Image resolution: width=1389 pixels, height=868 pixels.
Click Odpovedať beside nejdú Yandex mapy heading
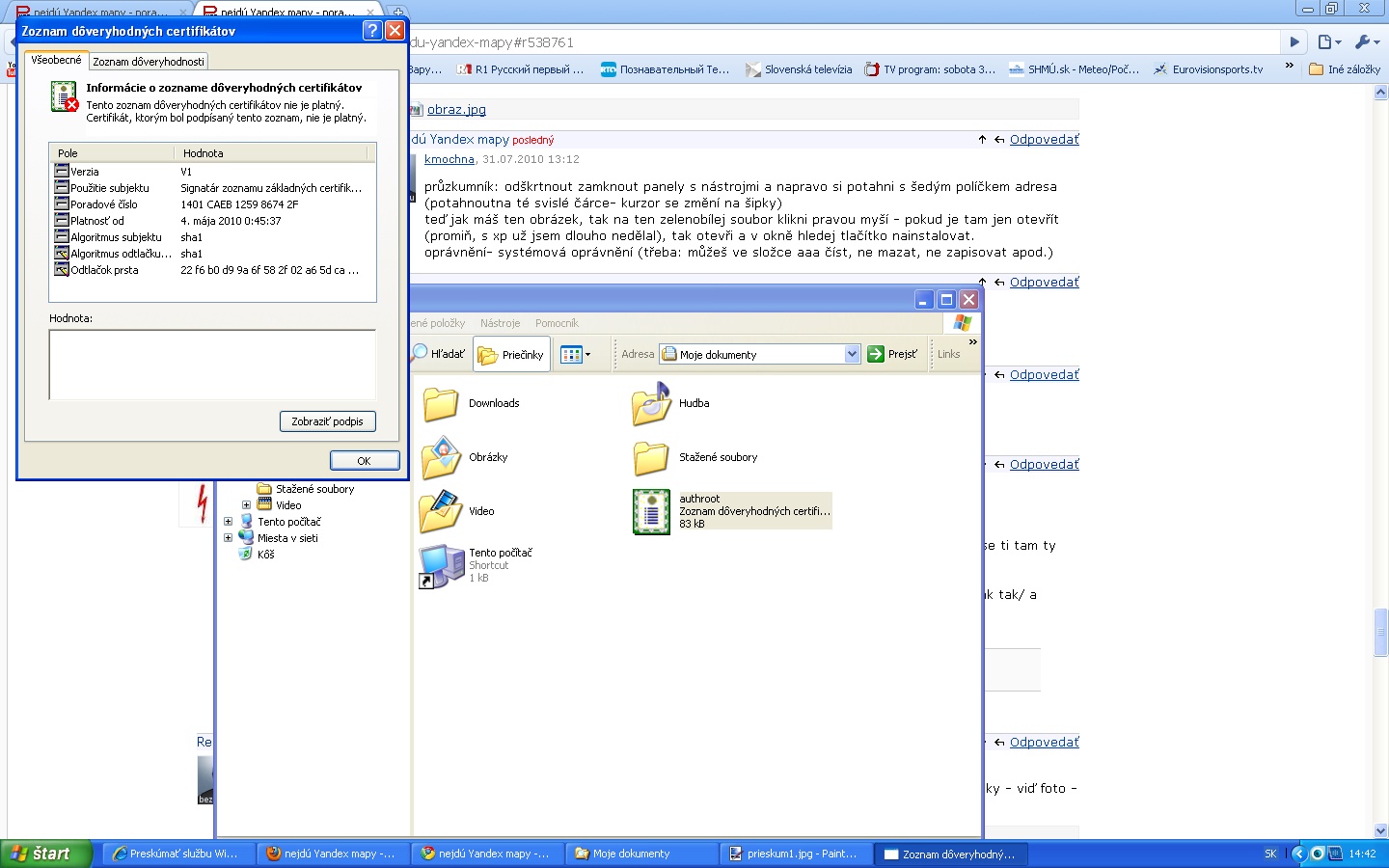pyautogui.click(x=1045, y=139)
